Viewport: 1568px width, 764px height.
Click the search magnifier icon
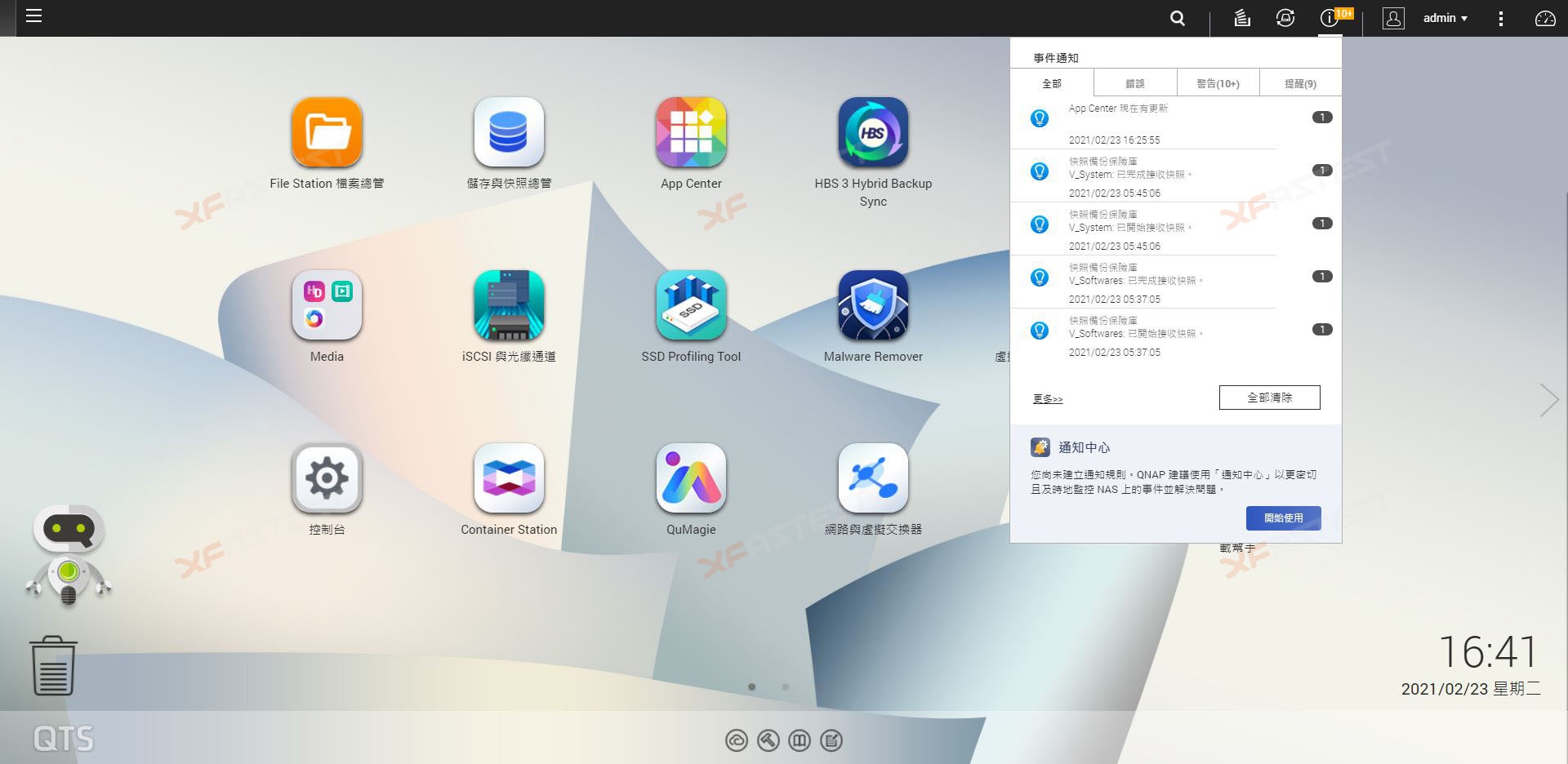click(1177, 18)
